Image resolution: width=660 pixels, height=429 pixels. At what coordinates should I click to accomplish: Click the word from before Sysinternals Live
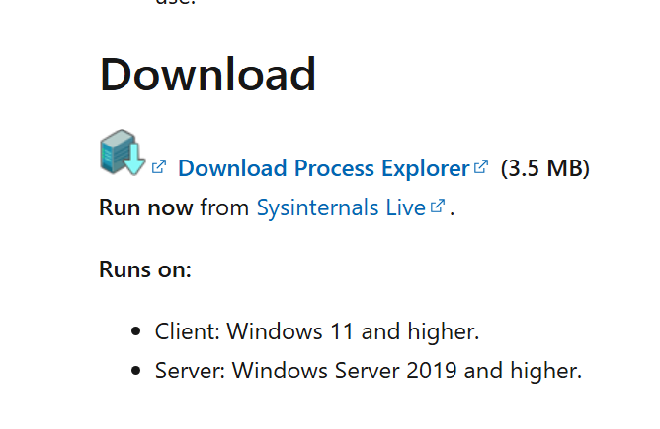[x=225, y=208]
